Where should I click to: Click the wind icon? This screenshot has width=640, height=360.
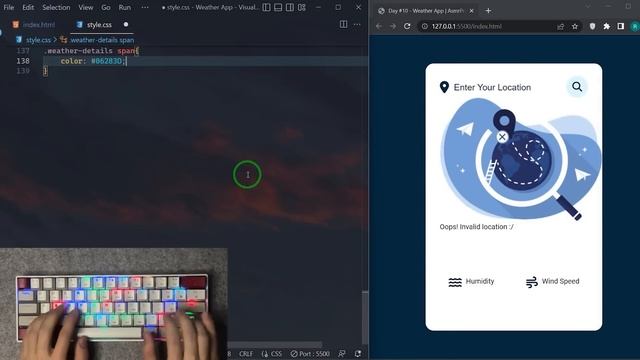[x=531, y=282]
